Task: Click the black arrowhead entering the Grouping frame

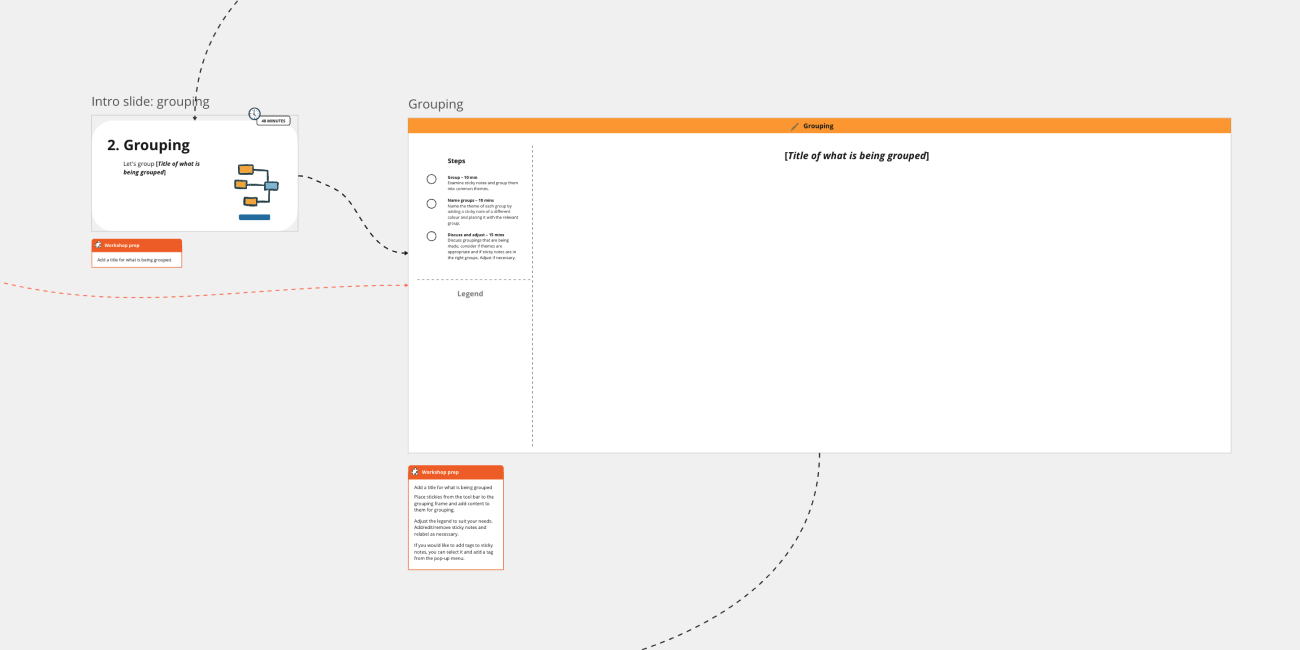Action: coord(404,253)
